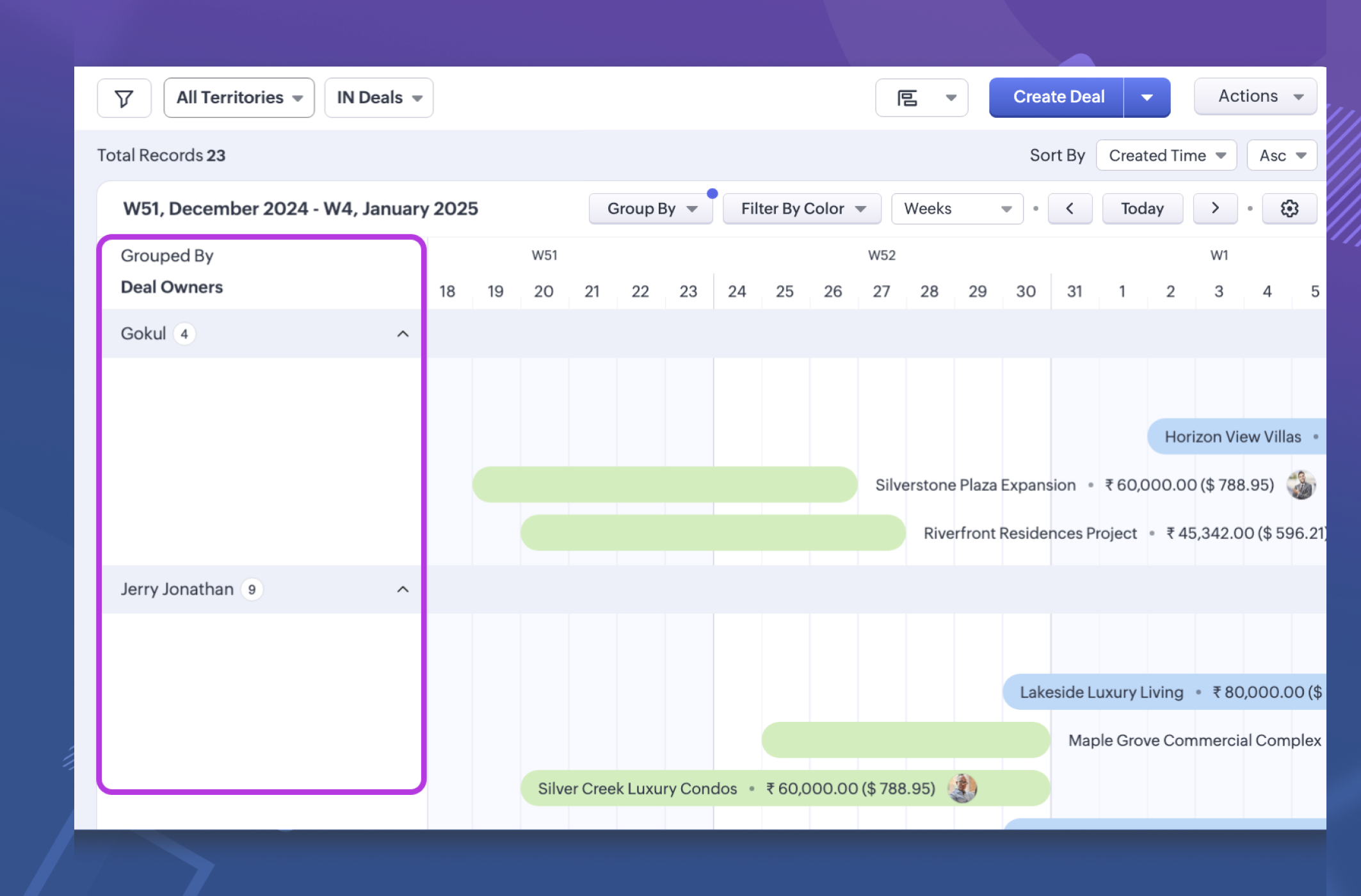
Task: Click the Create Deal button
Action: tap(1058, 97)
